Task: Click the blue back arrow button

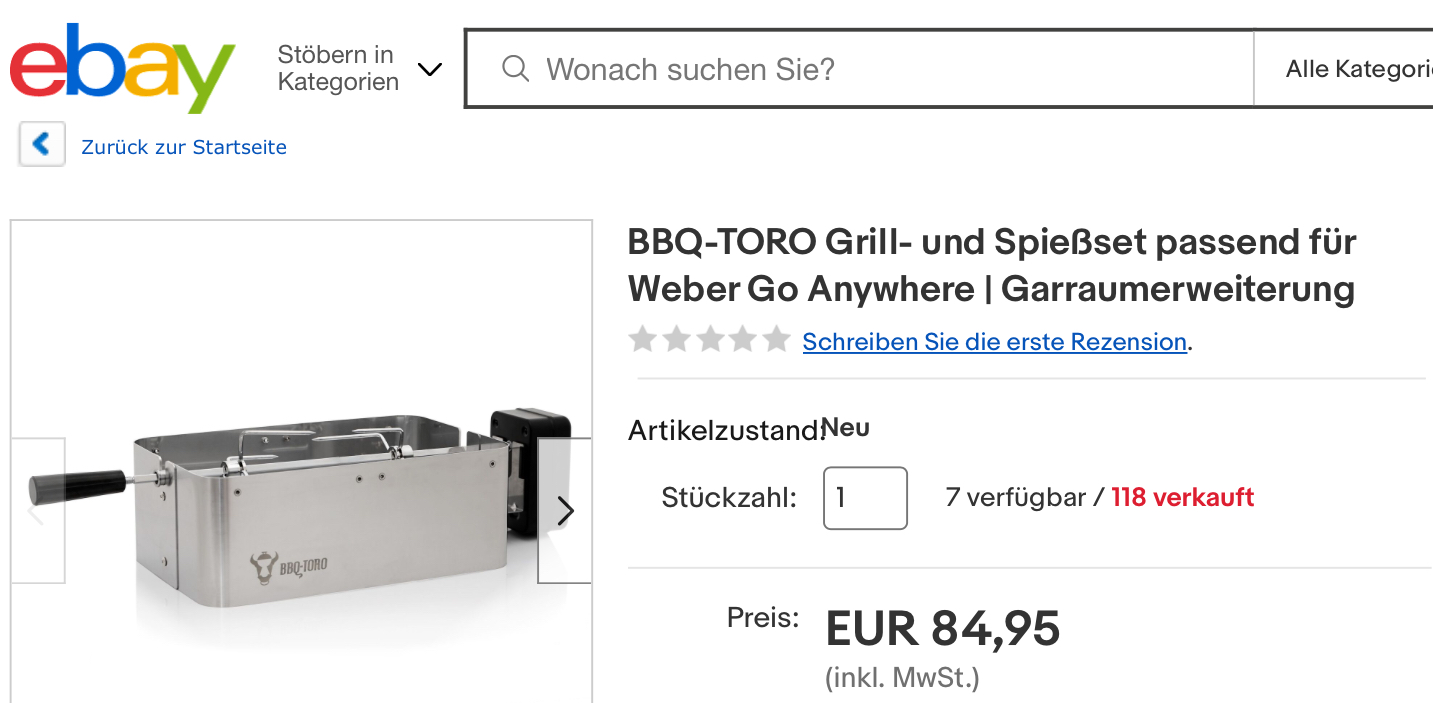Action: [41, 145]
